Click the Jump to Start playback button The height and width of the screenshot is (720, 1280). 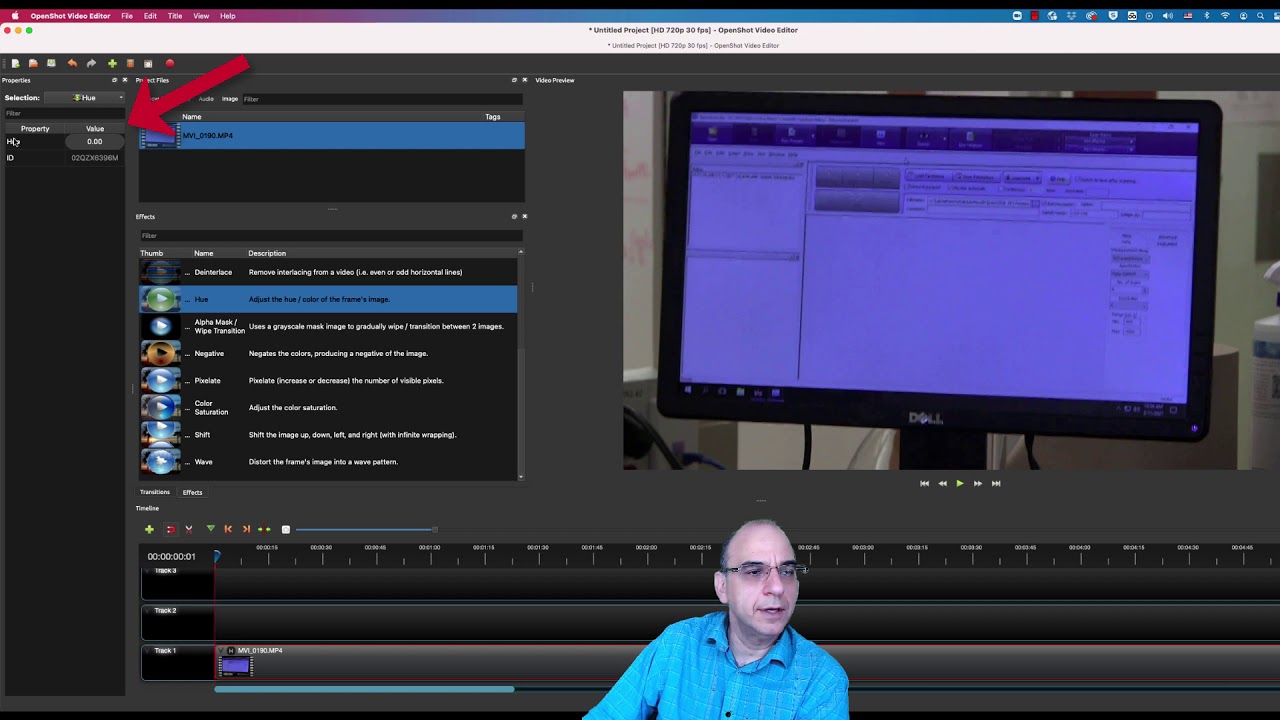point(924,483)
